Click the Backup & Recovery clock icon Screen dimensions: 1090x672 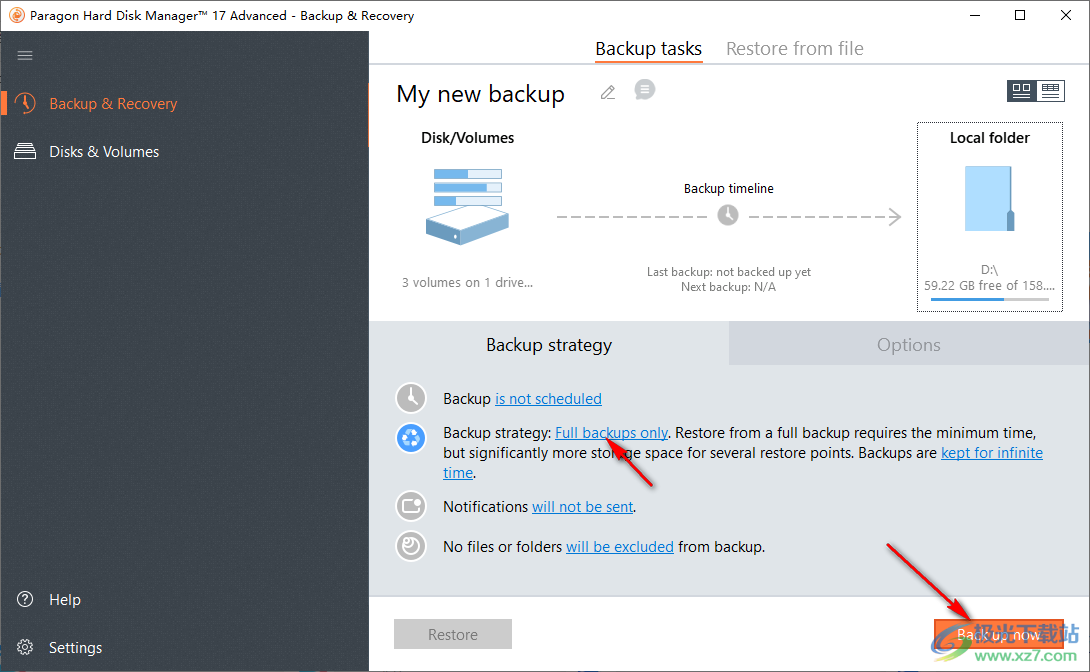pos(25,104)
